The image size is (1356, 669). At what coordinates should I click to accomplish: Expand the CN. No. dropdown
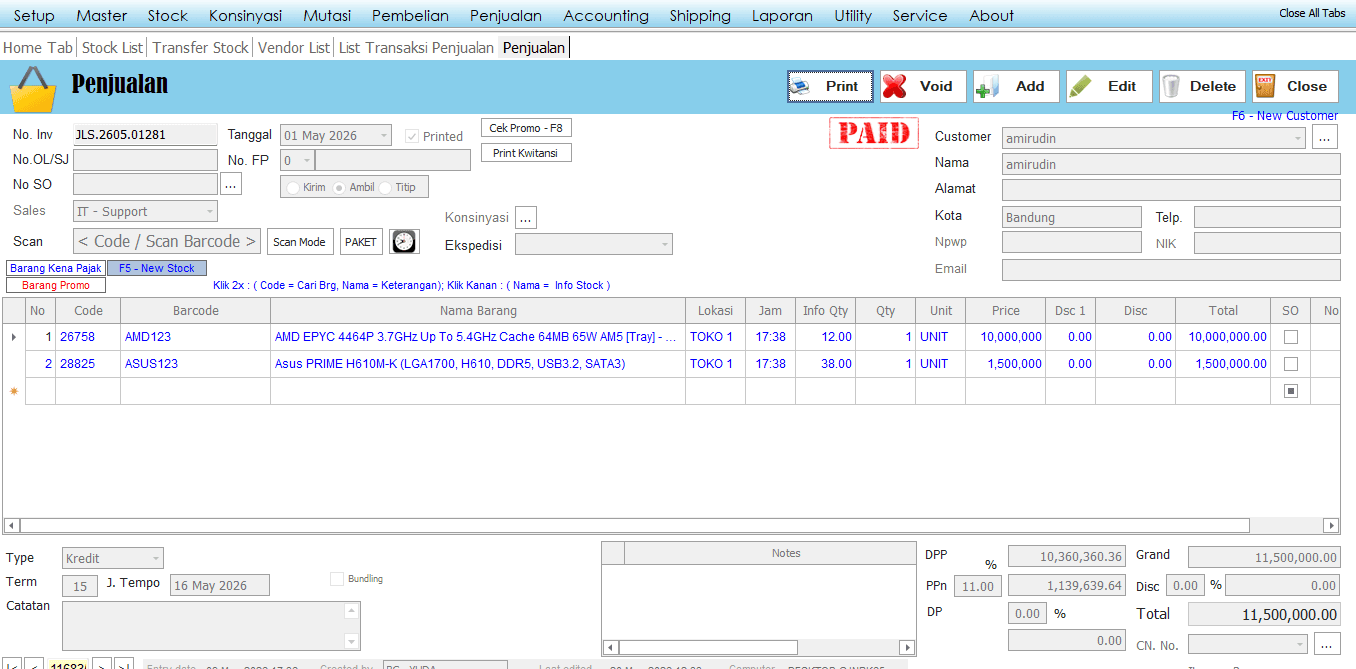pos(1299,644)
